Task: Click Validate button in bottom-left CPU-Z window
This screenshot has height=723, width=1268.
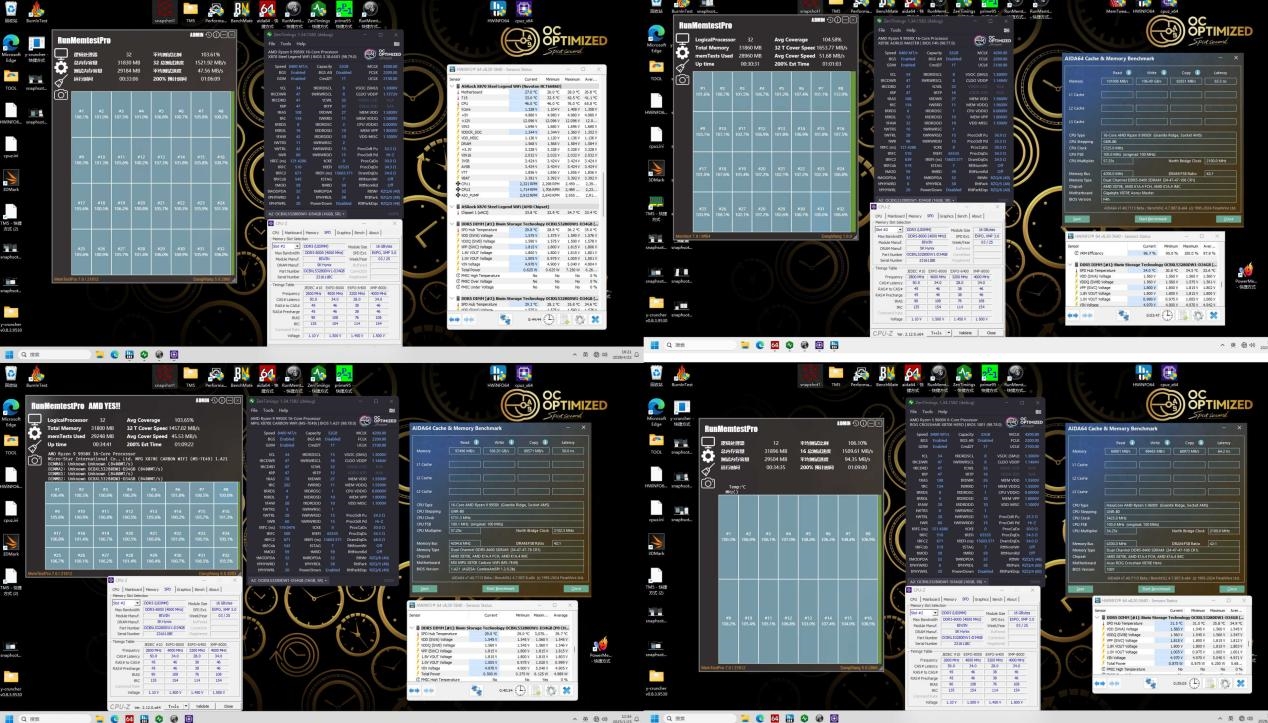Action: click(x=202, y=705)
